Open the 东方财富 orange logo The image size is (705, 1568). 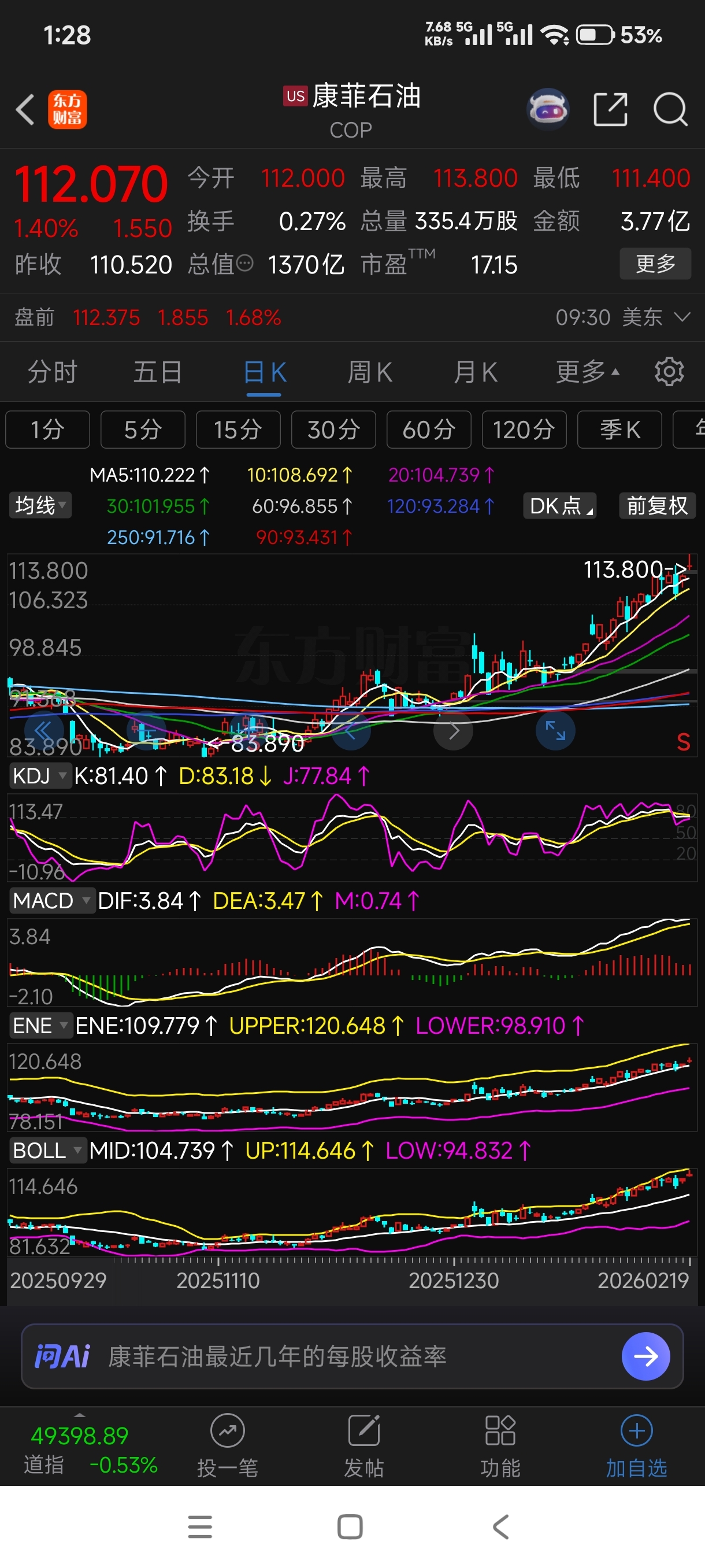coord(68,110)
